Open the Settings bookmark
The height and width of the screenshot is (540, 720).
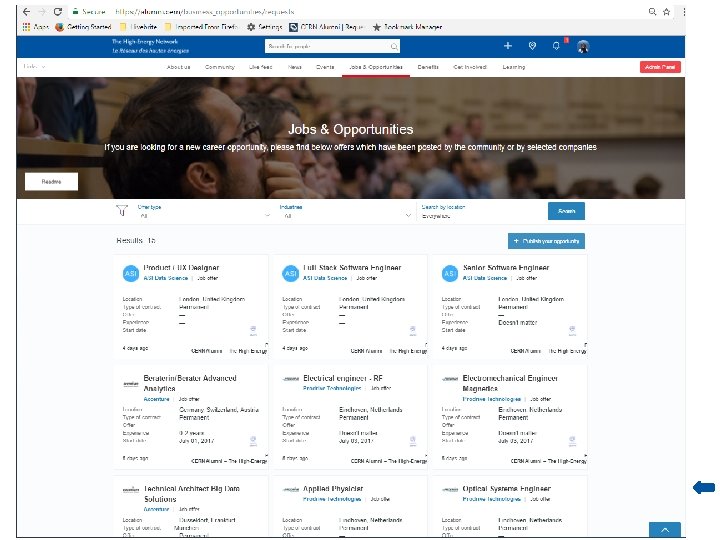[265, 27]
